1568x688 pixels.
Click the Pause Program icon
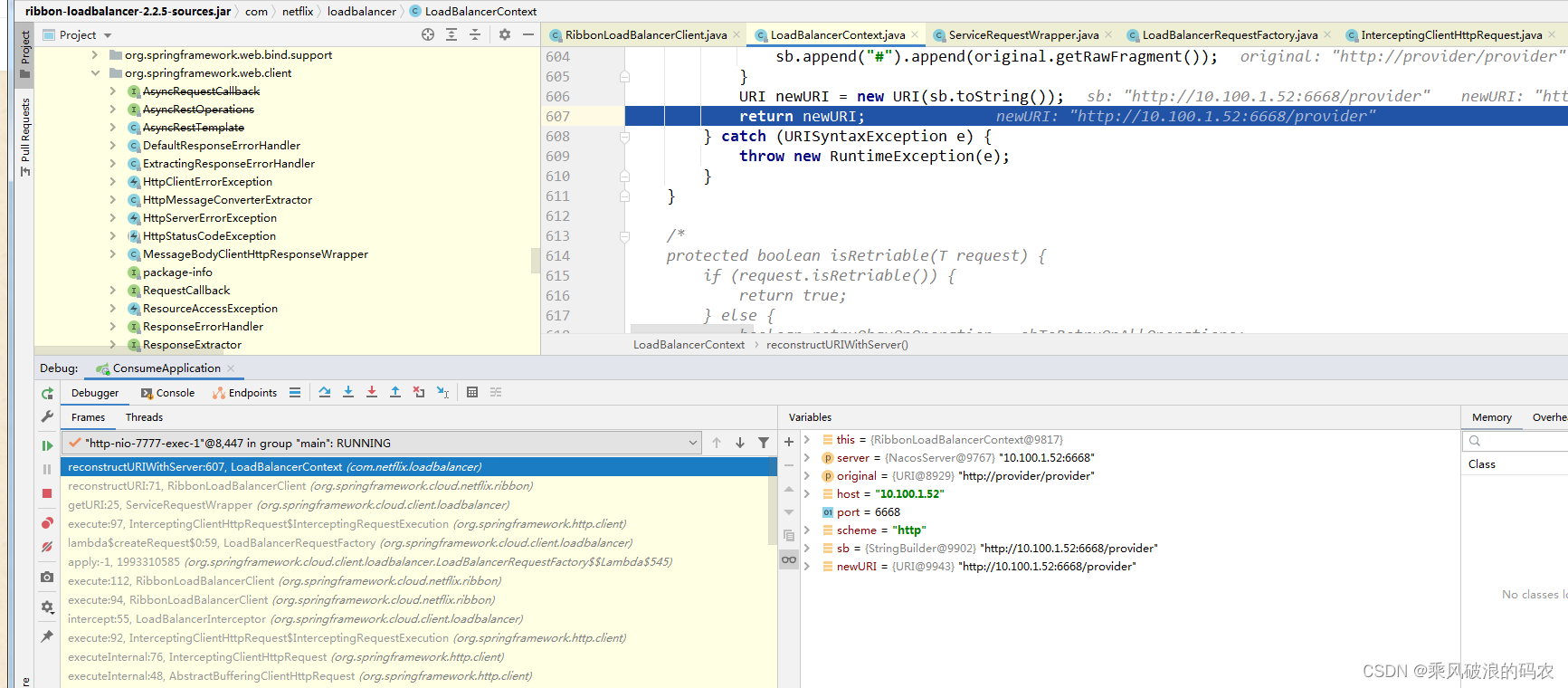pyautogui.click(x=47, y=469)
